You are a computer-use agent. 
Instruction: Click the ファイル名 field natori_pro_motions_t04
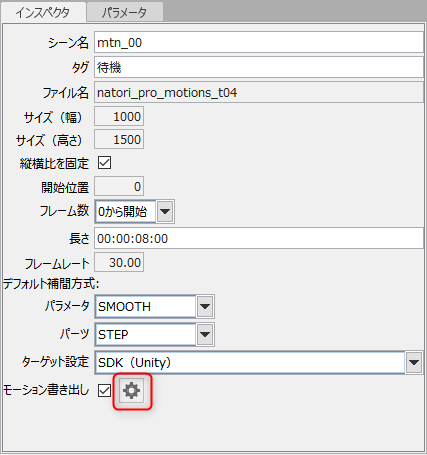tap(259, 92)
